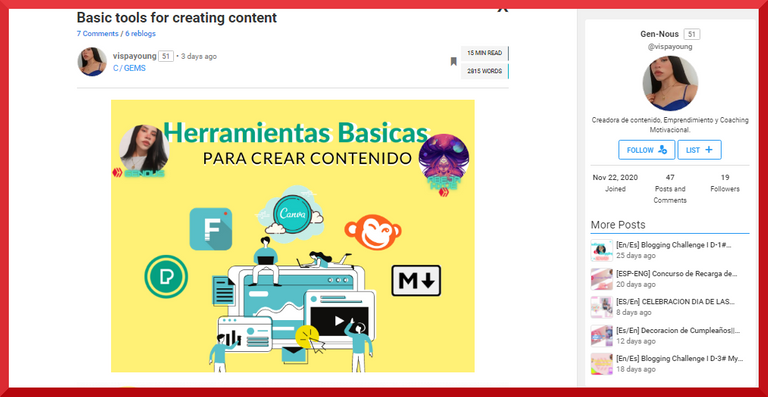The width and height of the screenshot is (768, 397).
Task: Click thumbnail of Blogging Challenge D-1 post
Action: [x=601, y=250]
